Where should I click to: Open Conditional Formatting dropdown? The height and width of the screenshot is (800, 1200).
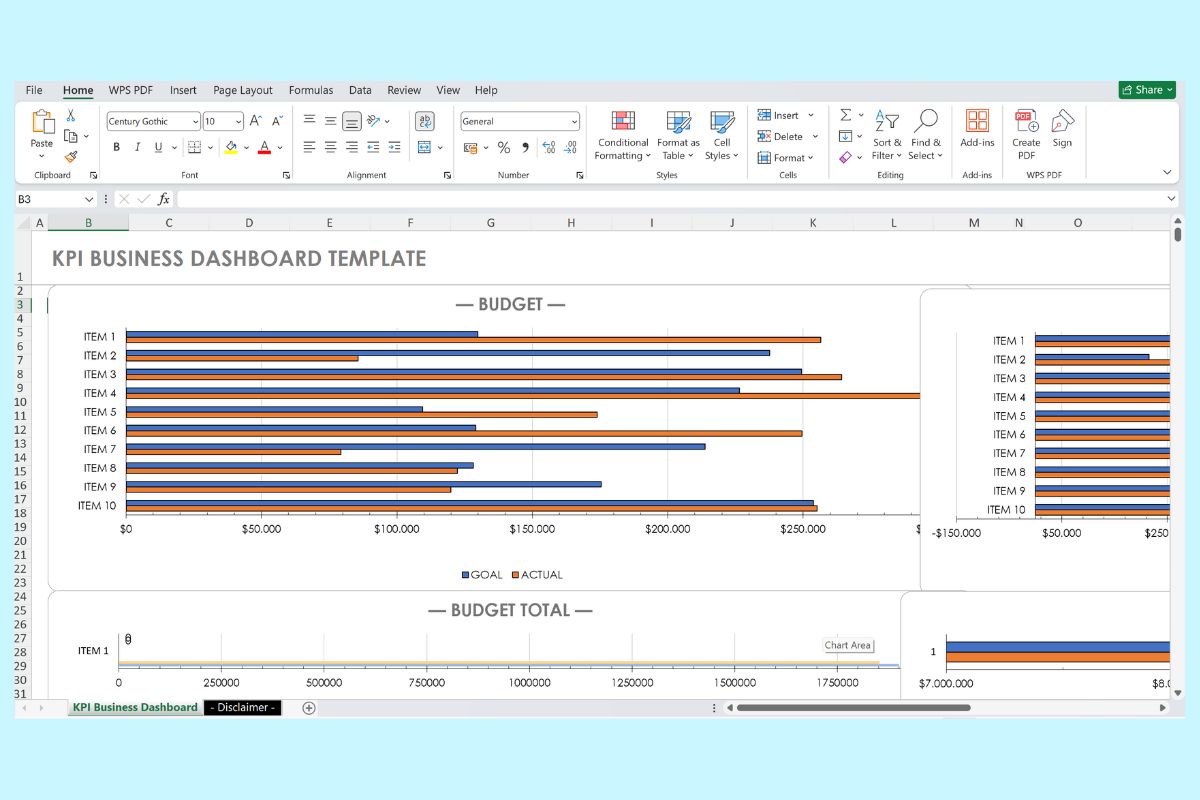pyautogui.click(x=622, y=135)
